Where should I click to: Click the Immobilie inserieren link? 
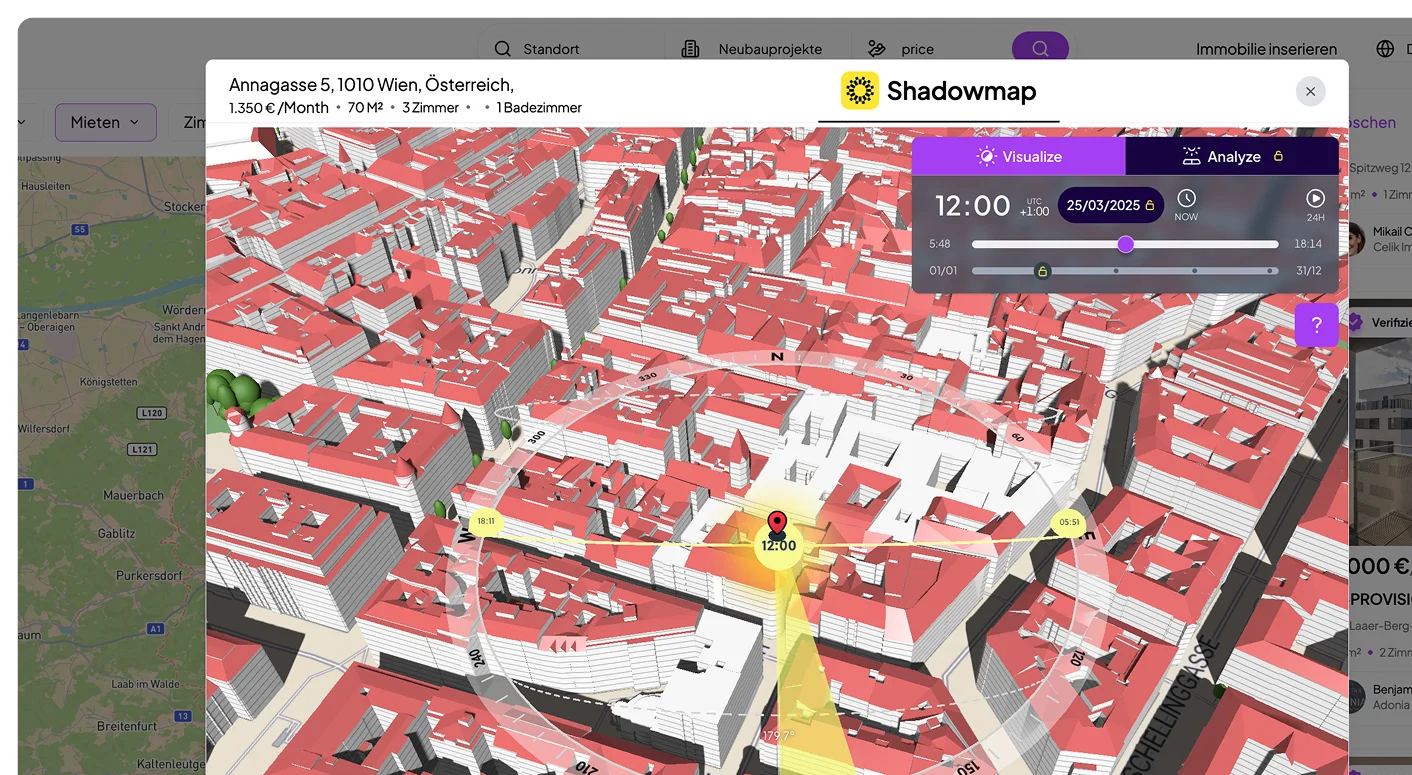pos(1266,48)
